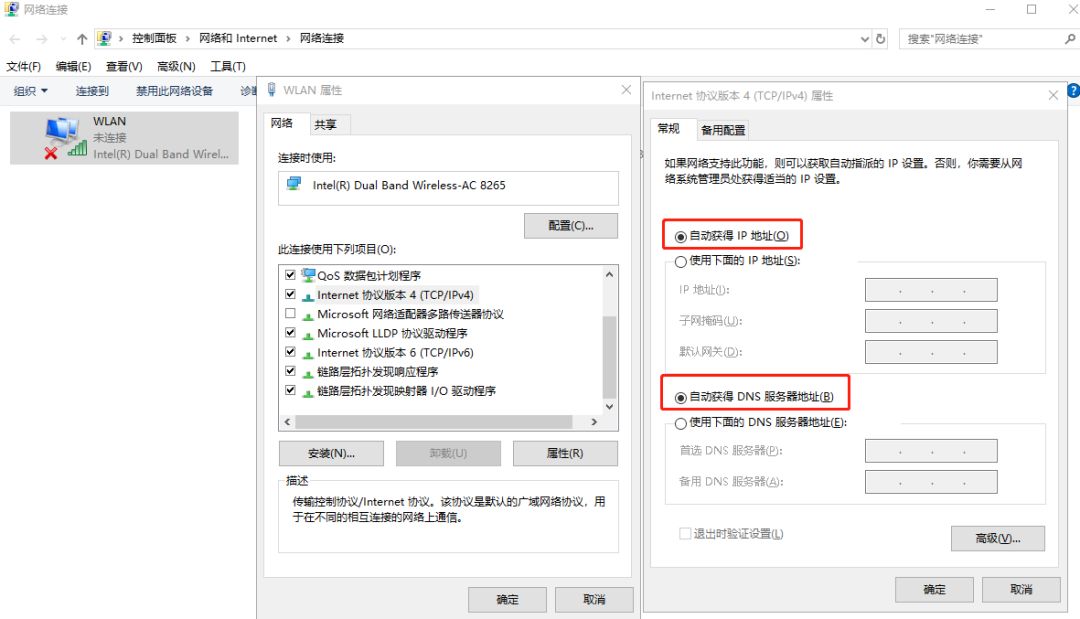Close the WLAN 属性 dialog
Image resolution: width=1080 pixels, height=619 pixels.
click(x=625, y=90)
